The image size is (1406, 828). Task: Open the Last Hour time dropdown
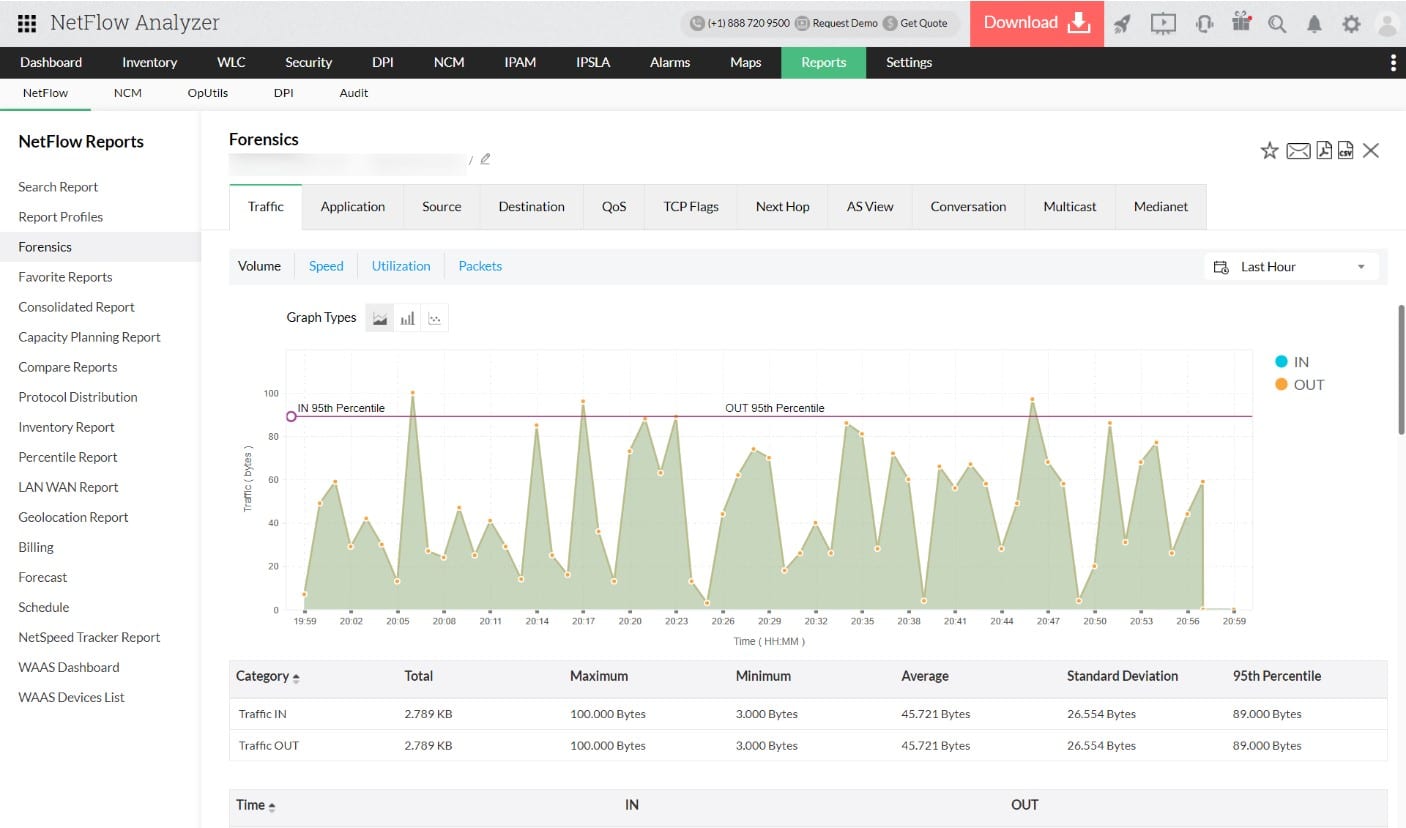click(x=1291, y=267)
